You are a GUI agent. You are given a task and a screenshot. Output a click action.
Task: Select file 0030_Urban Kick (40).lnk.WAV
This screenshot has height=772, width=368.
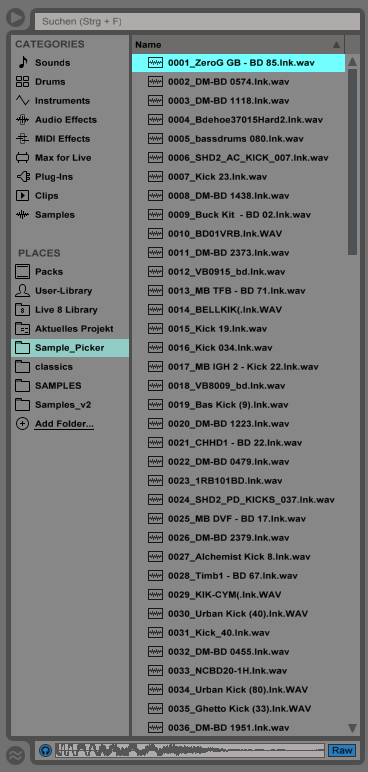point(238,614)
